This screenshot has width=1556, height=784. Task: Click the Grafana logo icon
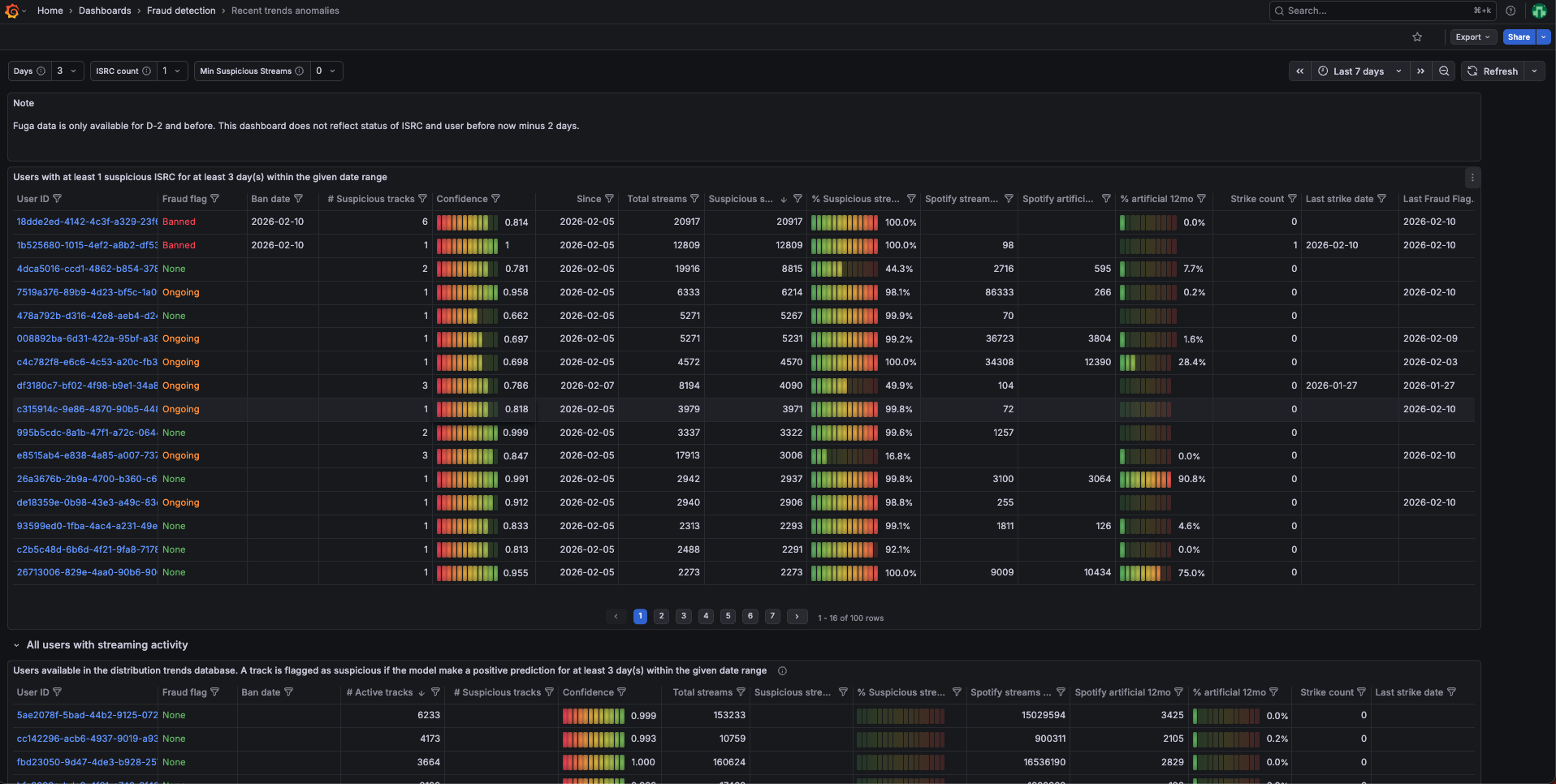click(x=13, y=11)
